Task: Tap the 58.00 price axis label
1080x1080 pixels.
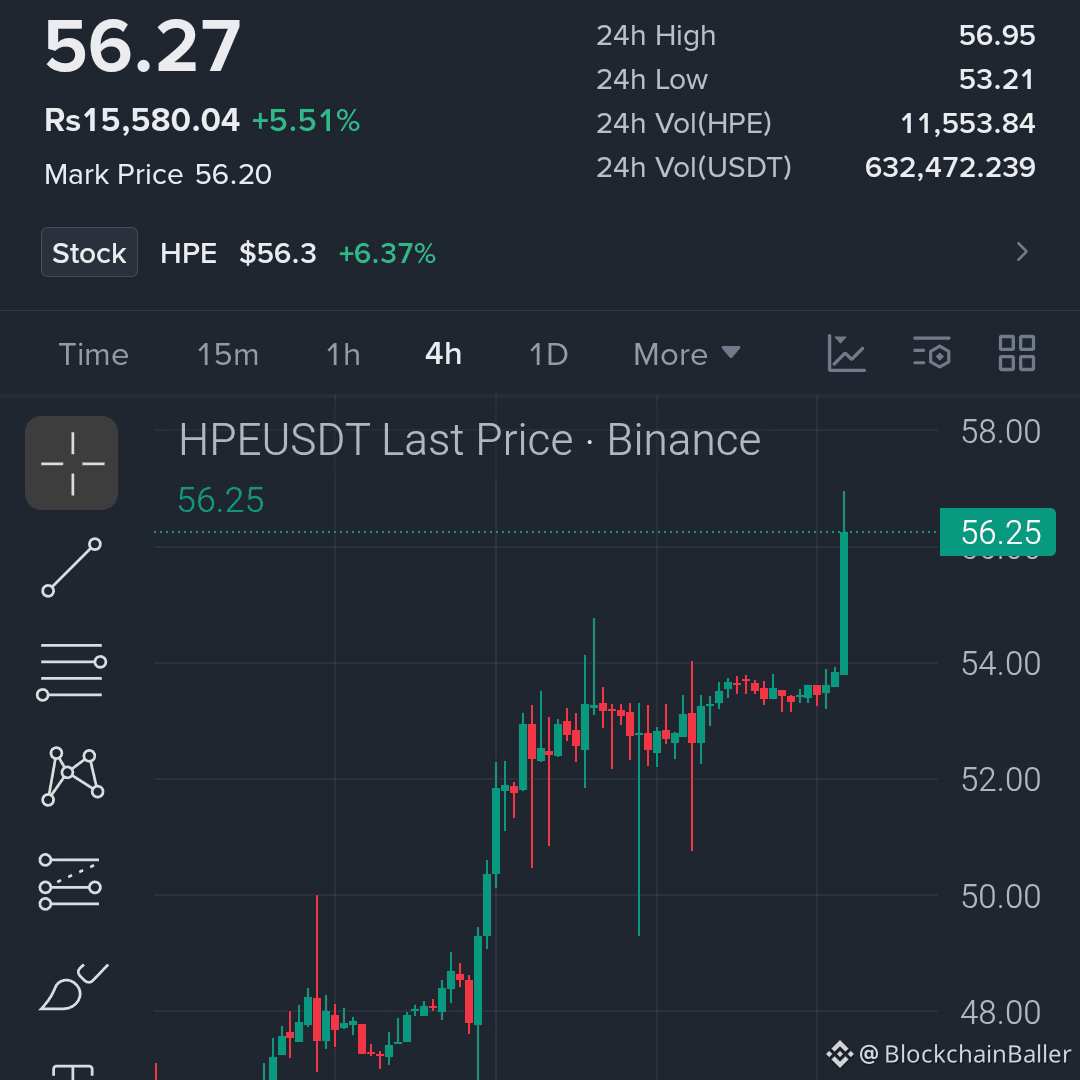Action: pyautogui.click(x=1000, y=432)
